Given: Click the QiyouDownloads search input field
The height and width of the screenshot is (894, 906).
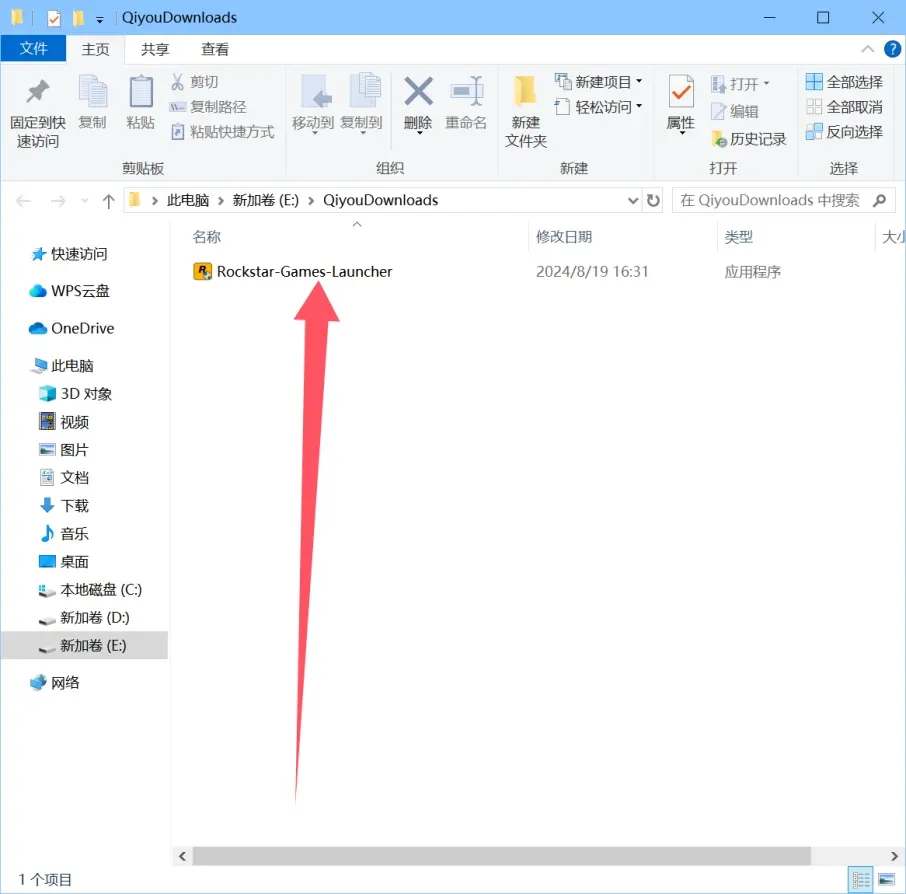Looking at the screenshot, I should pyautogui.click(x=770, y=201).
